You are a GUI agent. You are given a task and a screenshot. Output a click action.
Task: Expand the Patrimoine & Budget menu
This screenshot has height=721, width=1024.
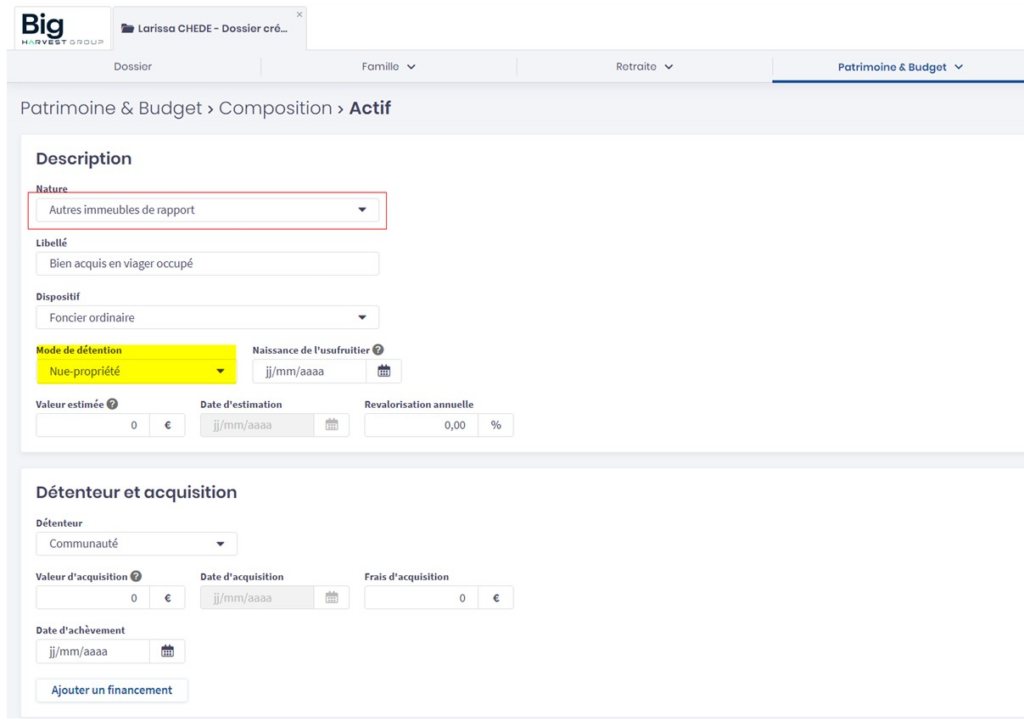click(899, 67)
